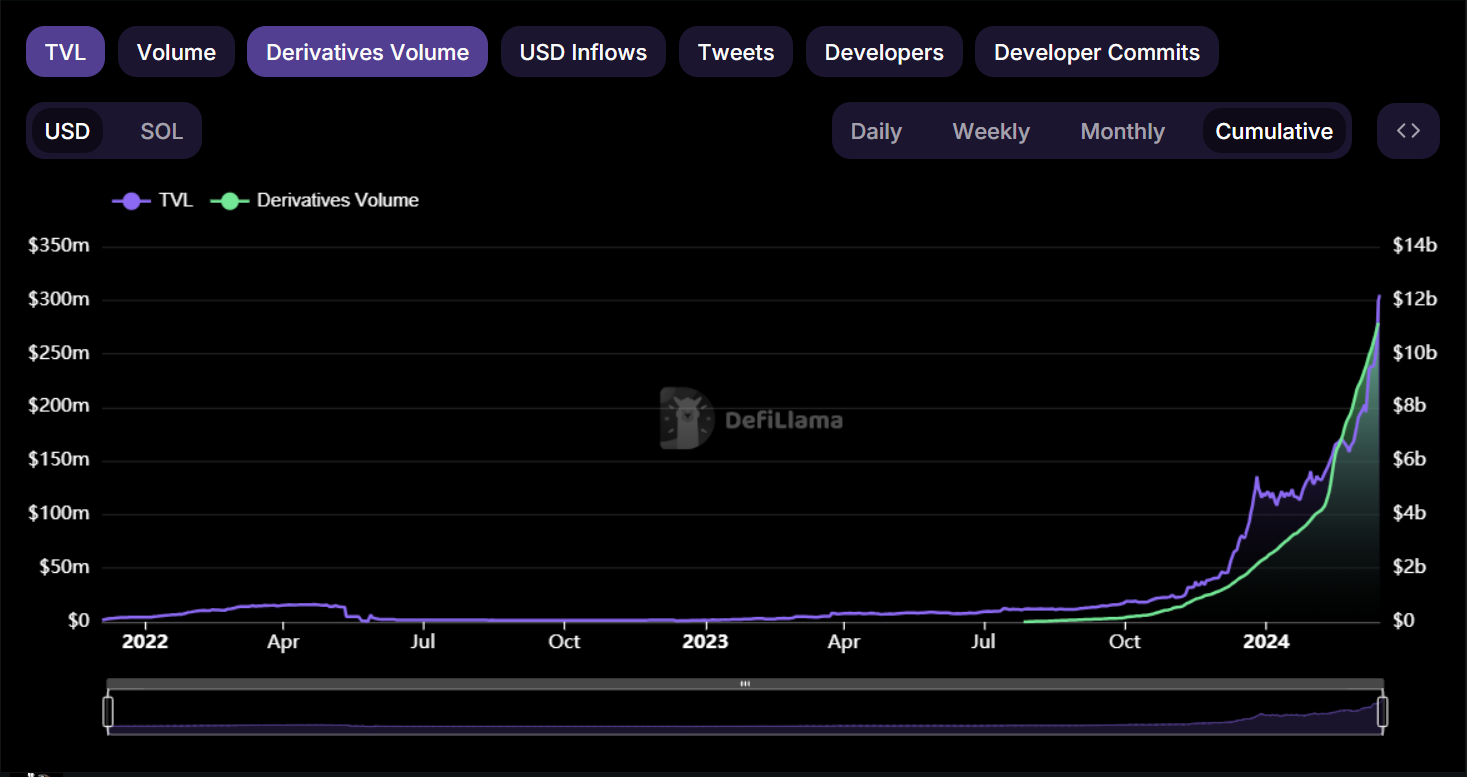Screen dimensions: 1467x777
Task: Select USD denomination
Action: pos(68,131)
